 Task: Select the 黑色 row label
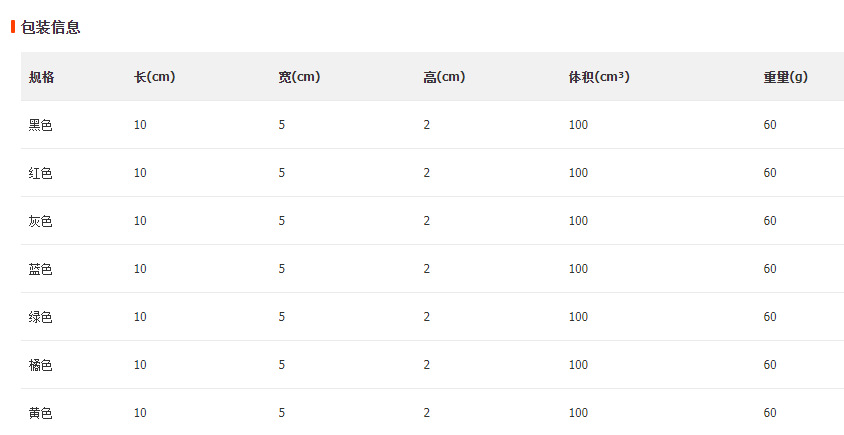40,125
